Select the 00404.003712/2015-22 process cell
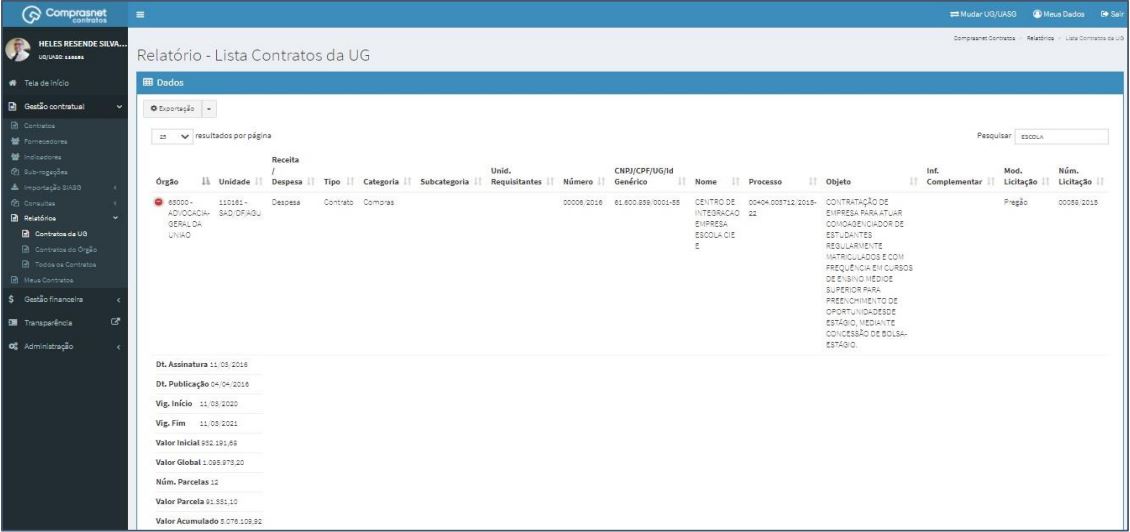 [782, 208]
